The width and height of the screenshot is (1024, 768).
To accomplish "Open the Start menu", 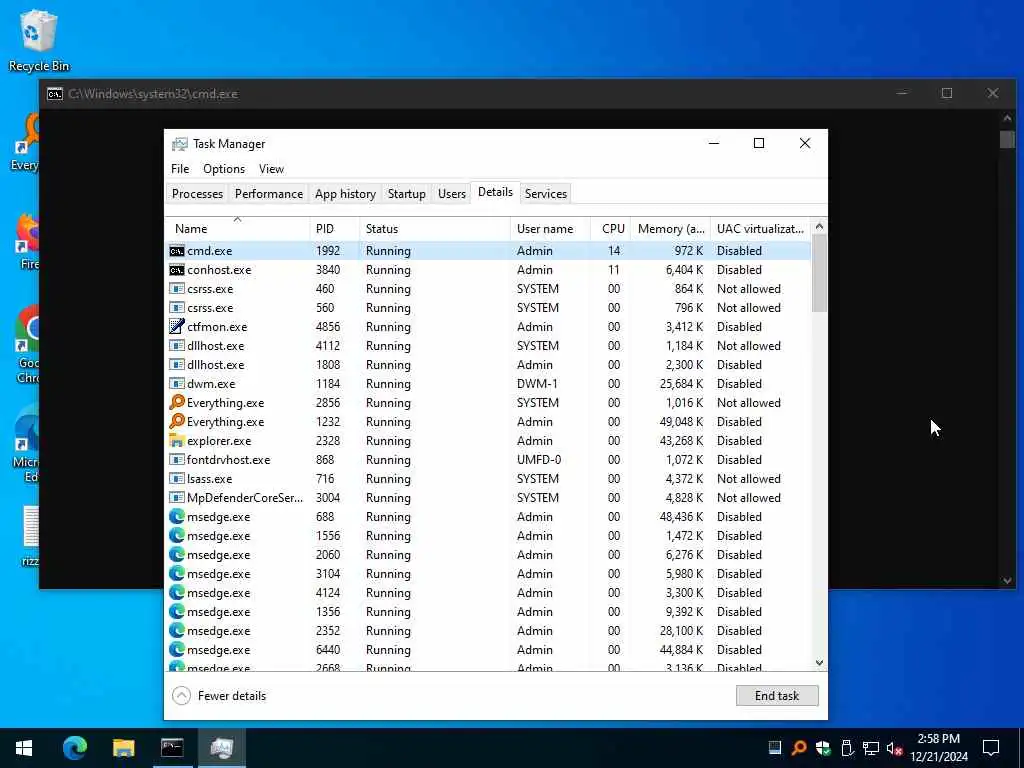I will 24,748.
